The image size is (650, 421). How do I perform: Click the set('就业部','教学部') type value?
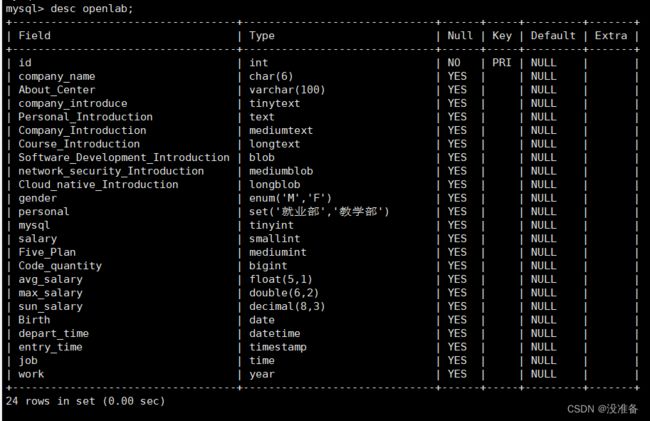319,212
